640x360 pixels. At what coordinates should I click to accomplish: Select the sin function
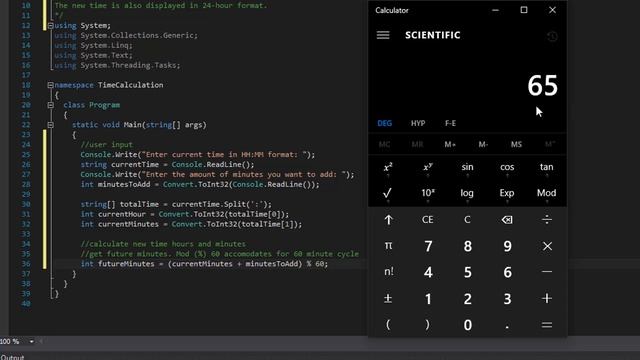tap(467, 168)
